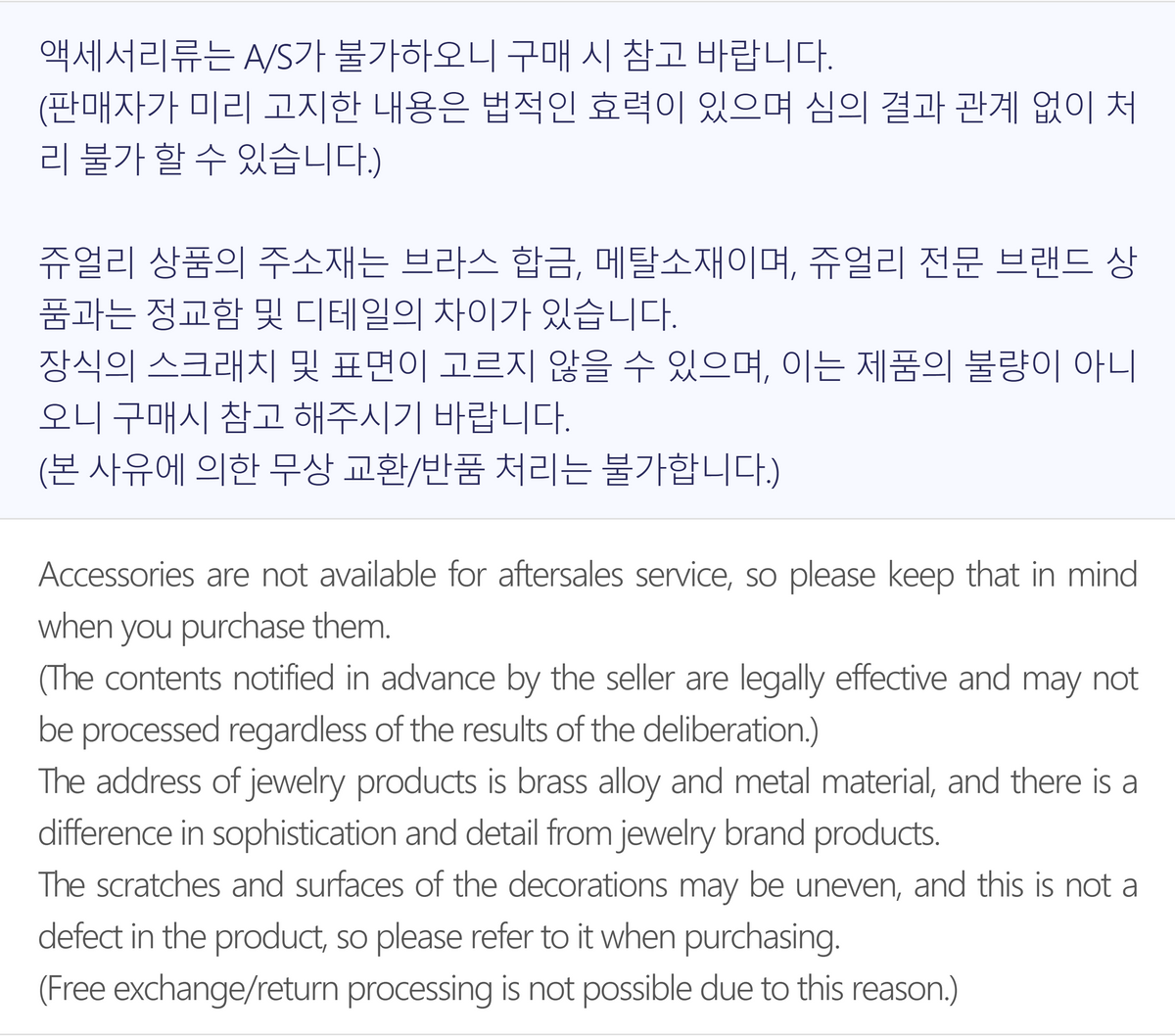Click the Korean free exchange/return refusal line
The width and height of the screenshot is (1175, 1036).
tap(409, 471)
